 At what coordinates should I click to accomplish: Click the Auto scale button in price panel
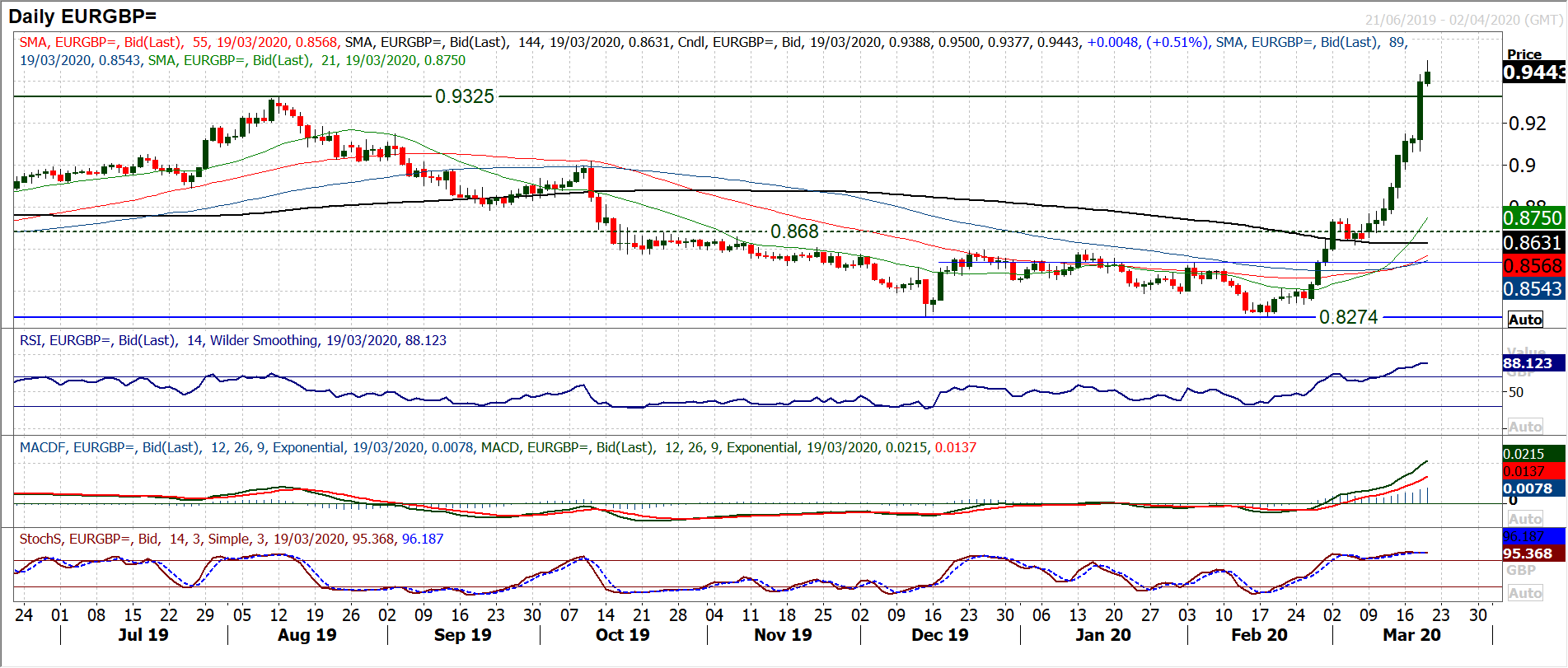(x=1525, y=320)
